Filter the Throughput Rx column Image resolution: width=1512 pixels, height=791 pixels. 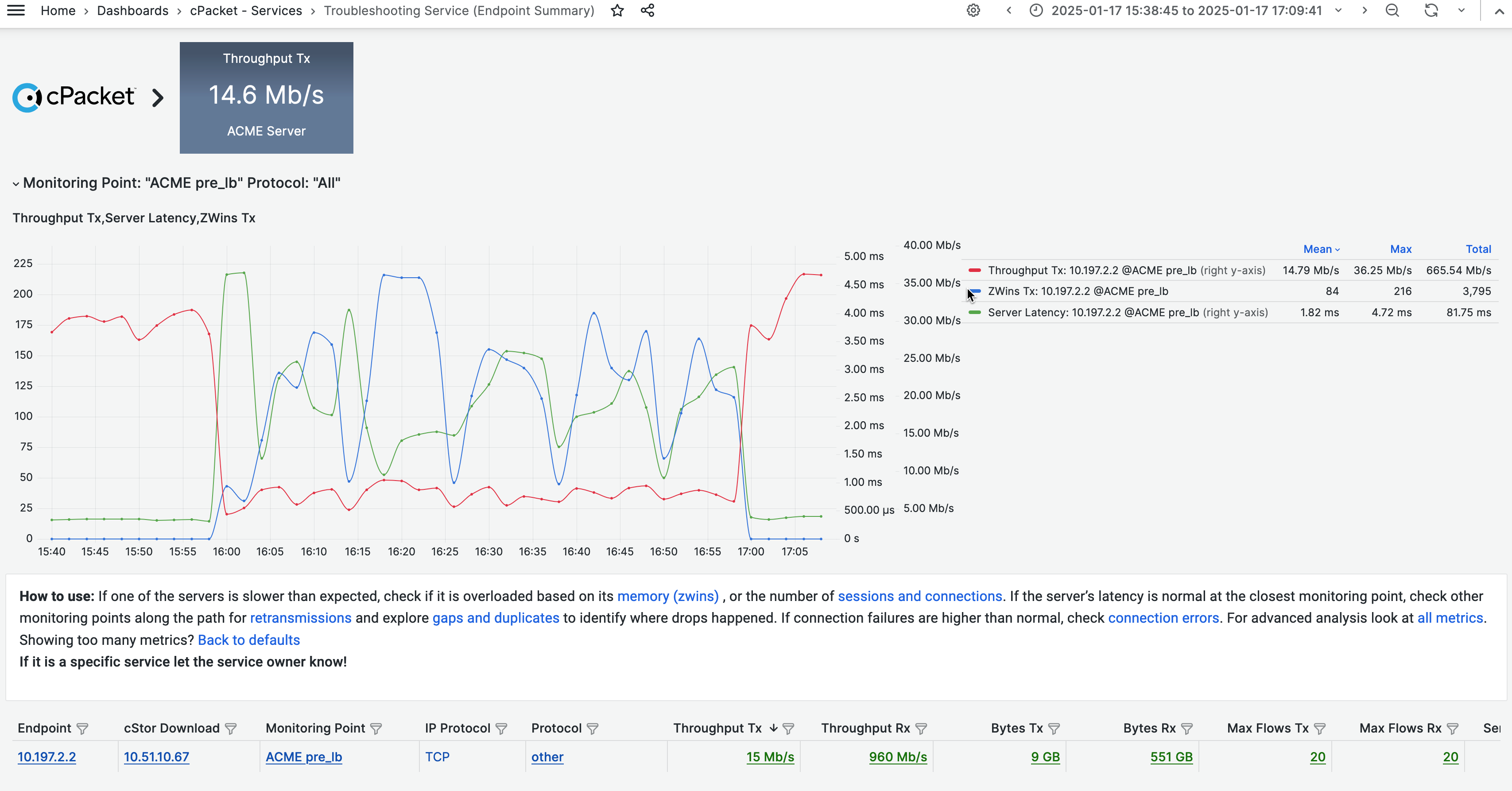click(x=922, y=729)
